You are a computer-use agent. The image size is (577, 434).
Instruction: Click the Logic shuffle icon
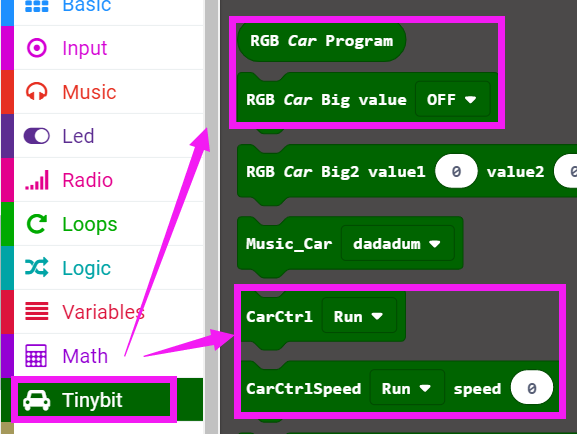(36, 268)
